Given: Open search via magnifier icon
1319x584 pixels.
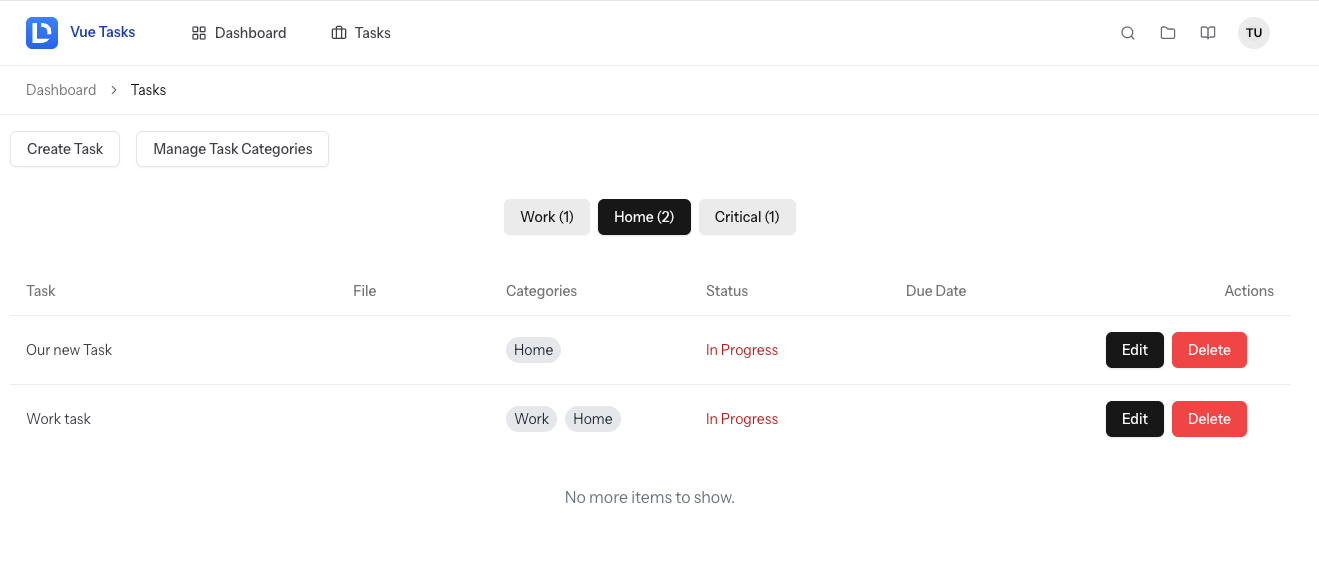Looking at the screenshot, I should pos(1128,33).
